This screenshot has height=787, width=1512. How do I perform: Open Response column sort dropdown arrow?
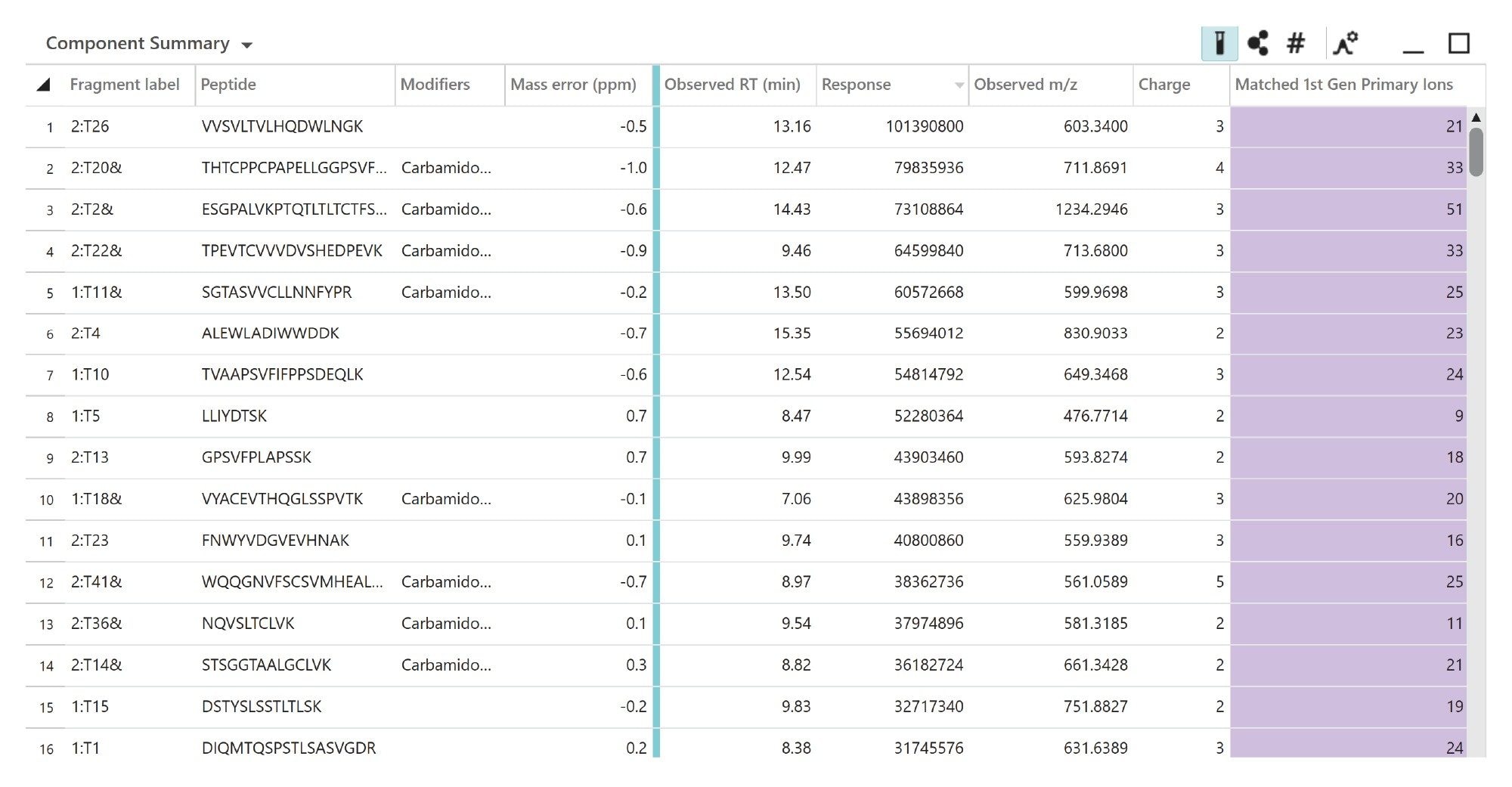(x=959, y=85)
